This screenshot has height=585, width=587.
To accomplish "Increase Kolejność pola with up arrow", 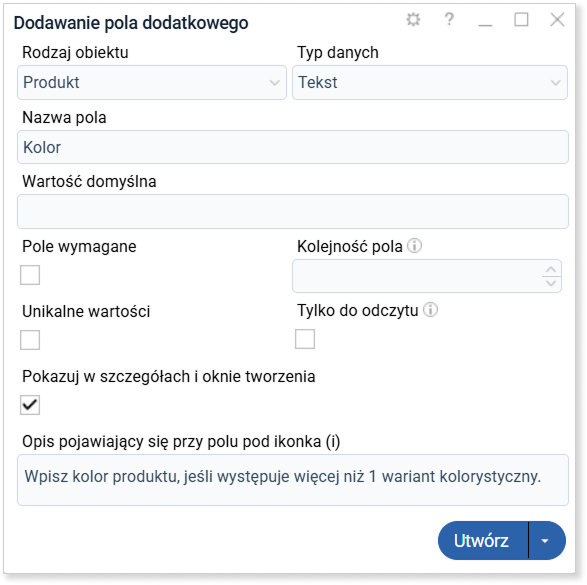I will click(551, 269).
